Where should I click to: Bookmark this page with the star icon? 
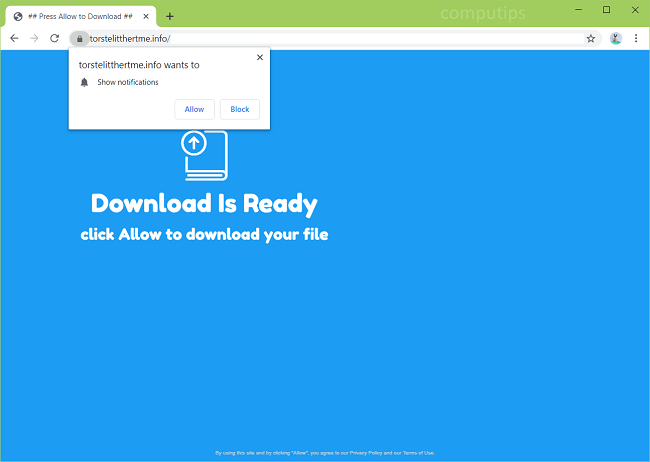pos(591,38)
